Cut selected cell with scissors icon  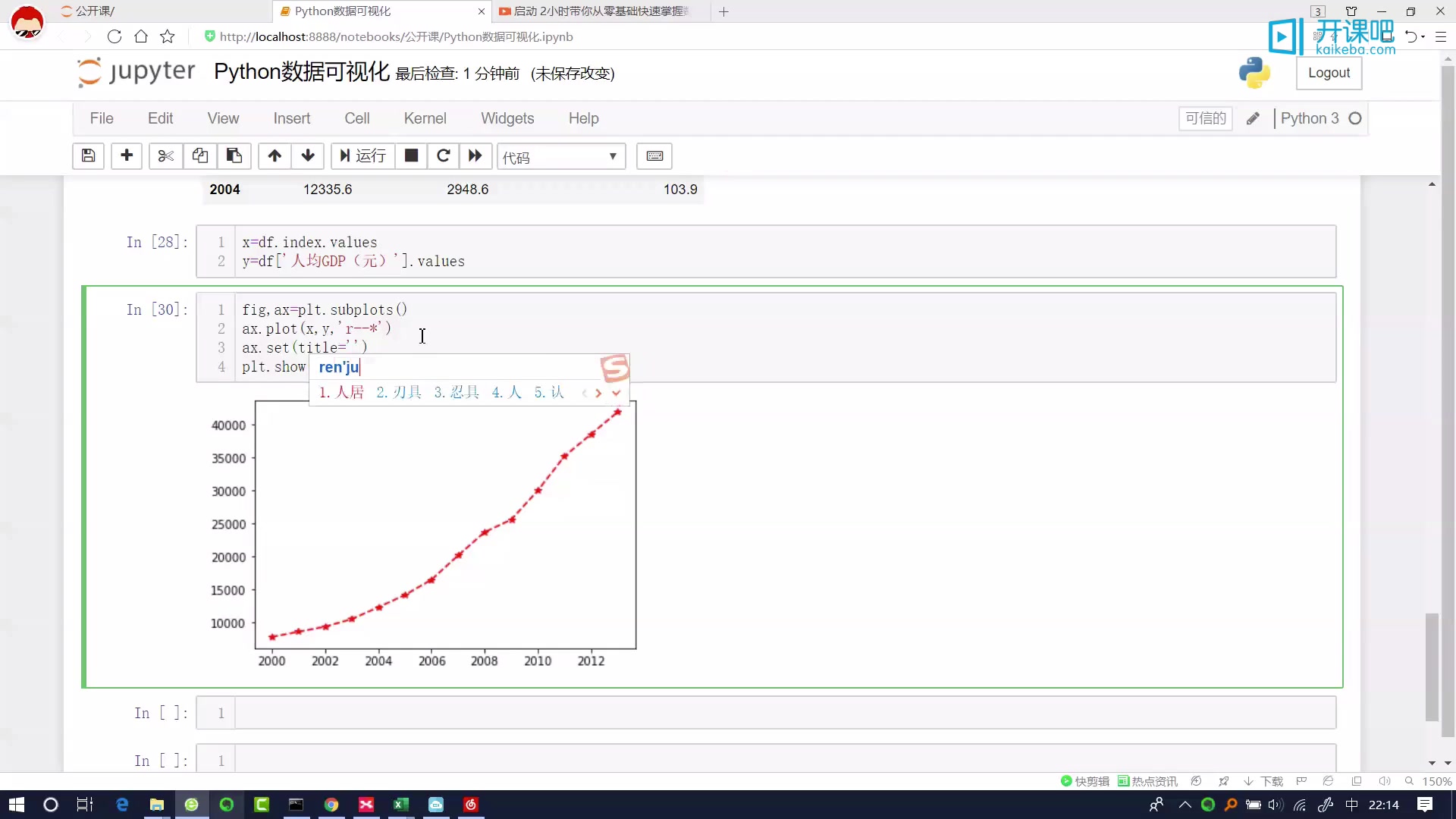[x=165, y=156]
